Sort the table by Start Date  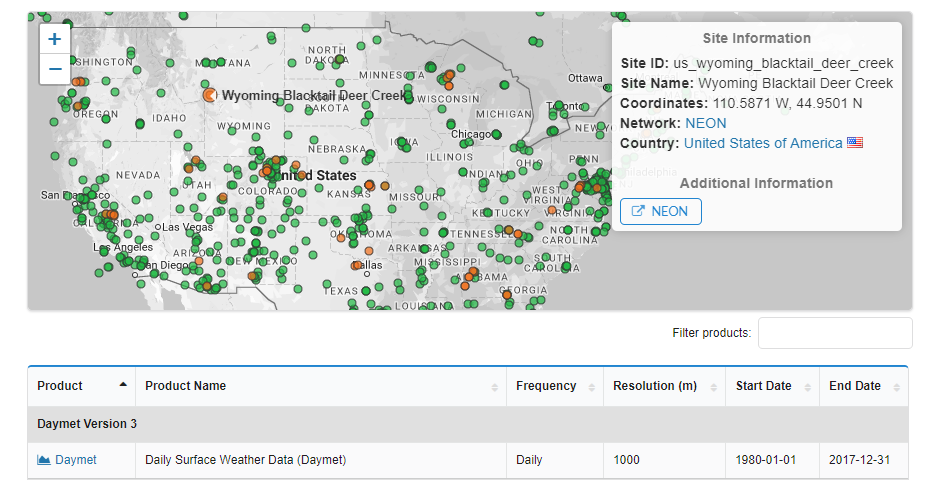(772, 386)
